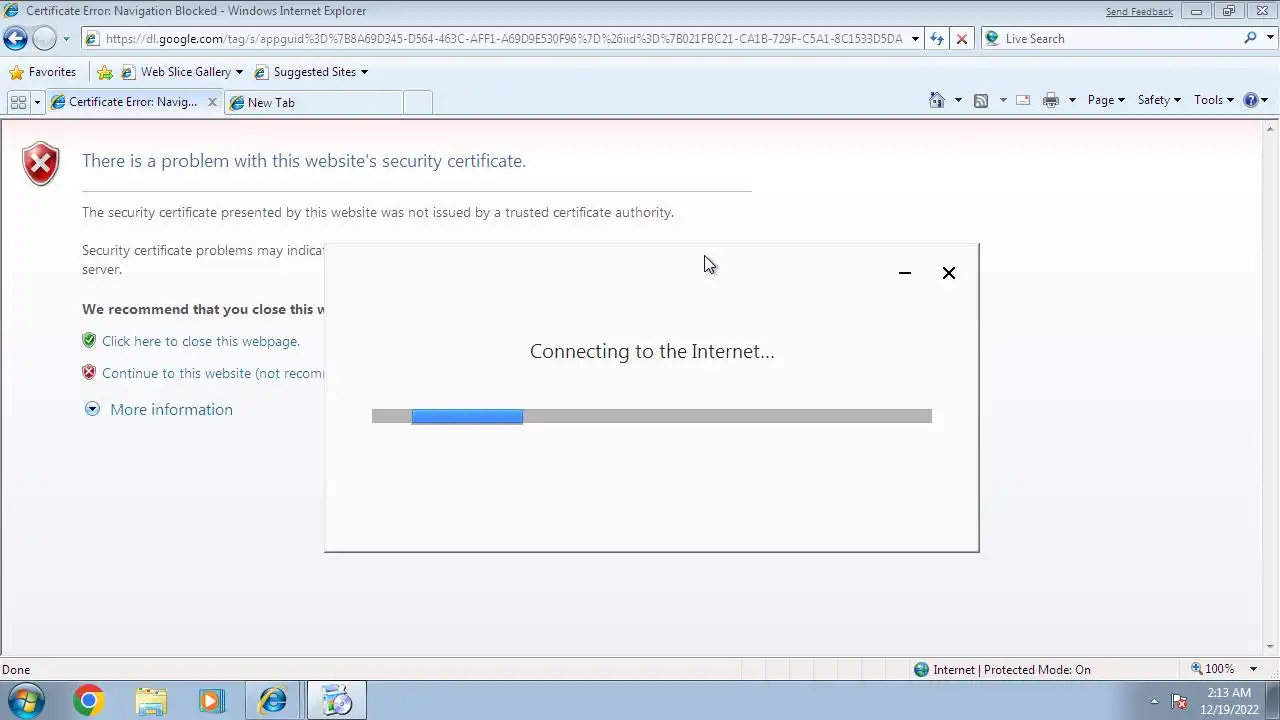
Task: Close the Connecting to the Internet dialog
Action: tap(949, 273)
